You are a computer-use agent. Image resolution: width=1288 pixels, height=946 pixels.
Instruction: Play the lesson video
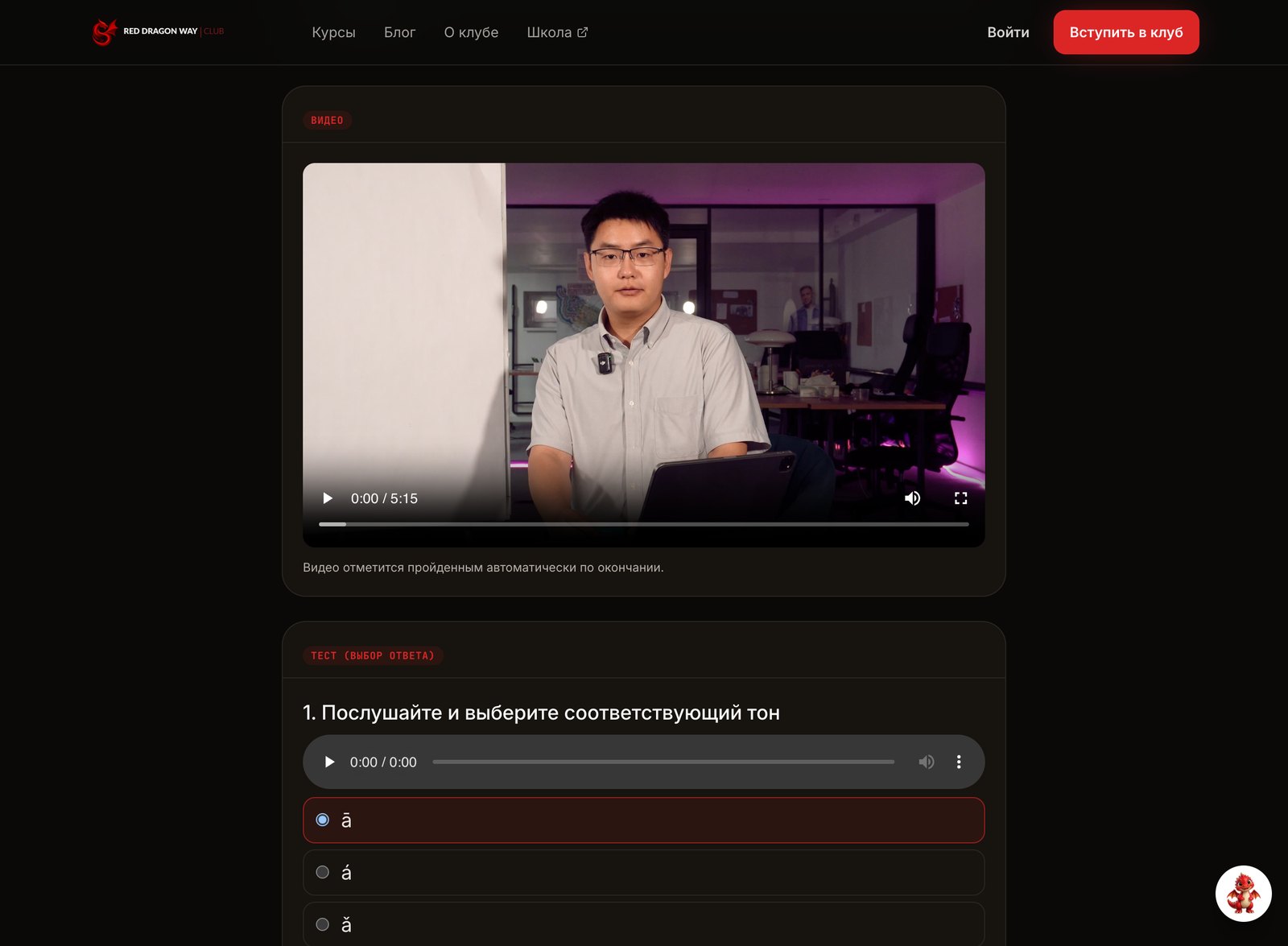coord(328,498)
